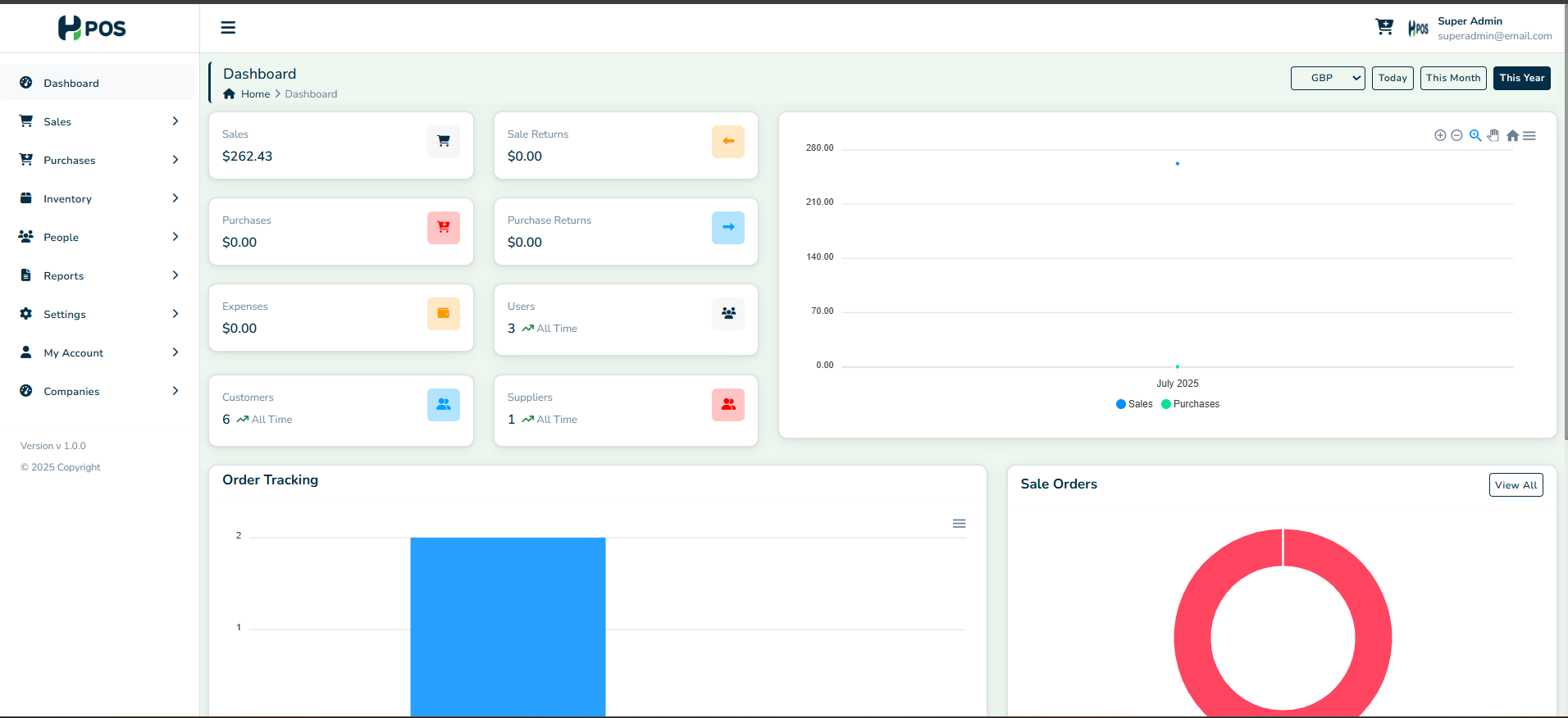
Task: Activate selection zoom magnifier on chart
Action: pos(1475,135)
